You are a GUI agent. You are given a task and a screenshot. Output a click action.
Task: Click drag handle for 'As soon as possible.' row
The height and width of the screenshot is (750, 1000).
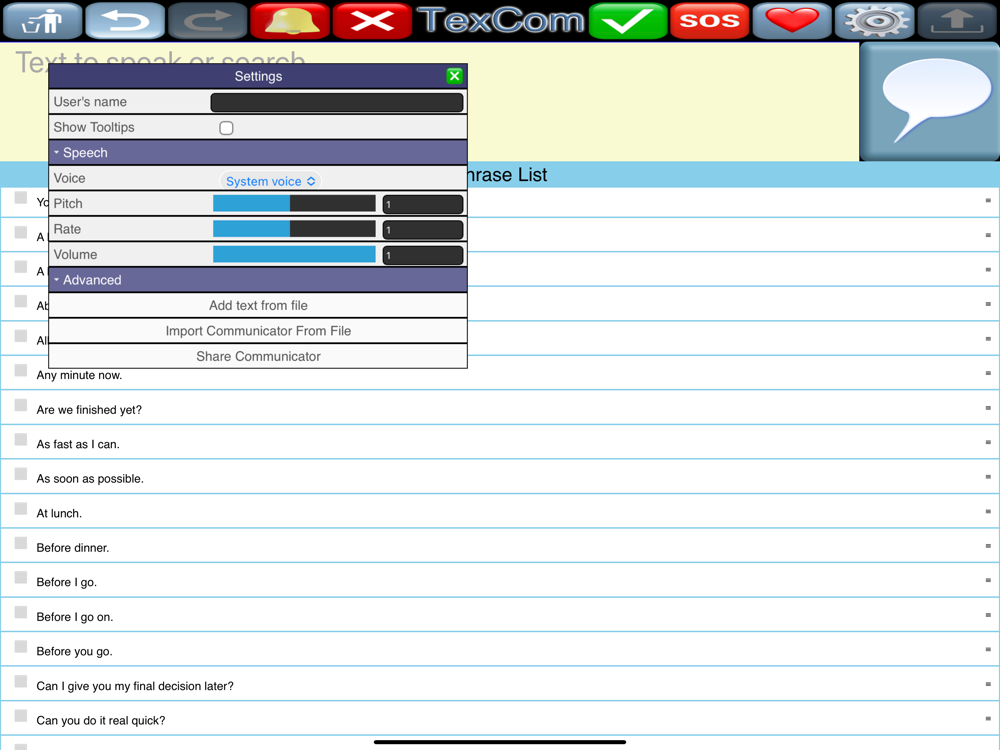tap(988, 476)
